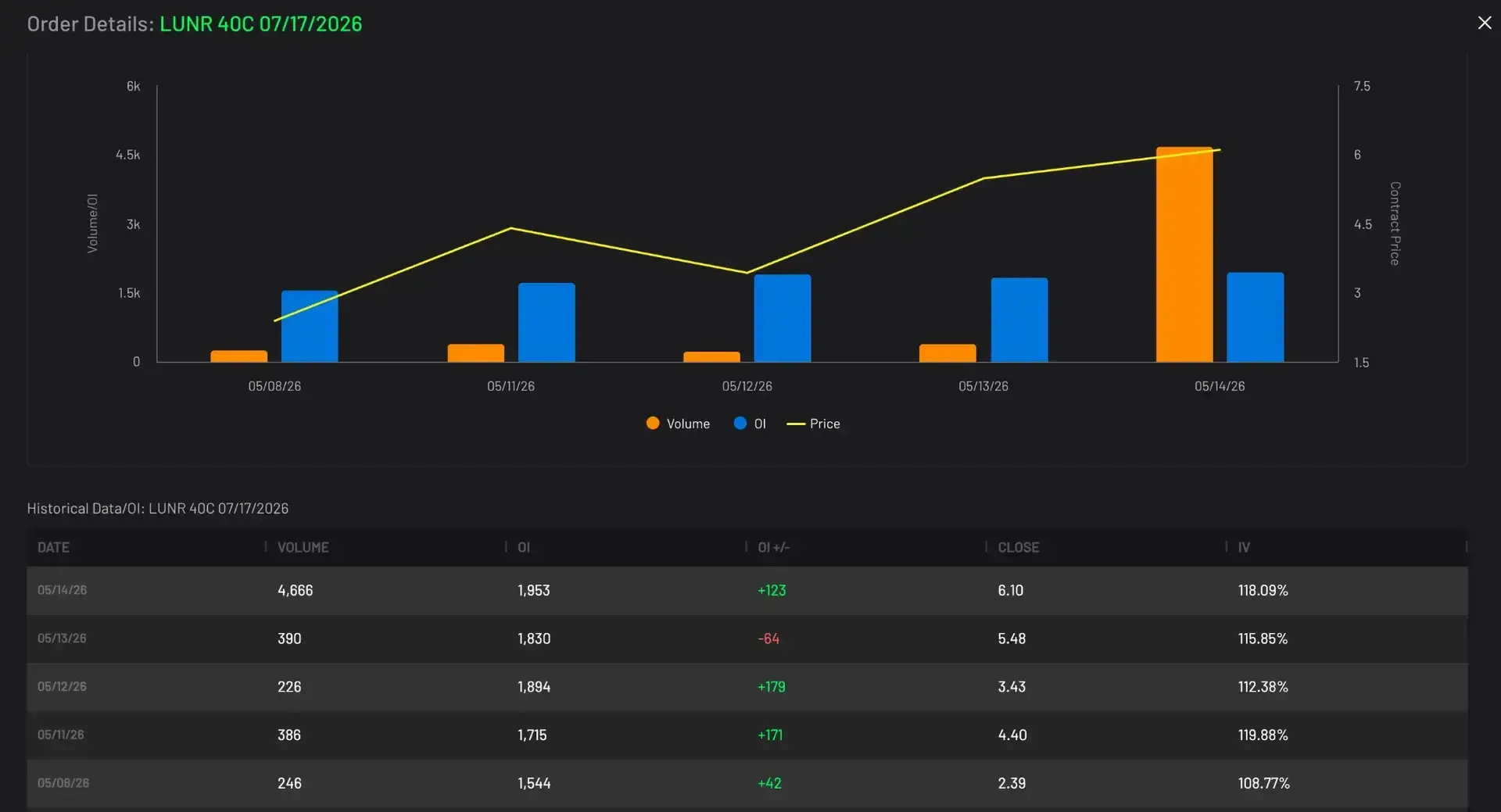The width and height of the screenshot is (1501, 812).
Task: Toggle the Volume series in chart legend
Action: 678,424
